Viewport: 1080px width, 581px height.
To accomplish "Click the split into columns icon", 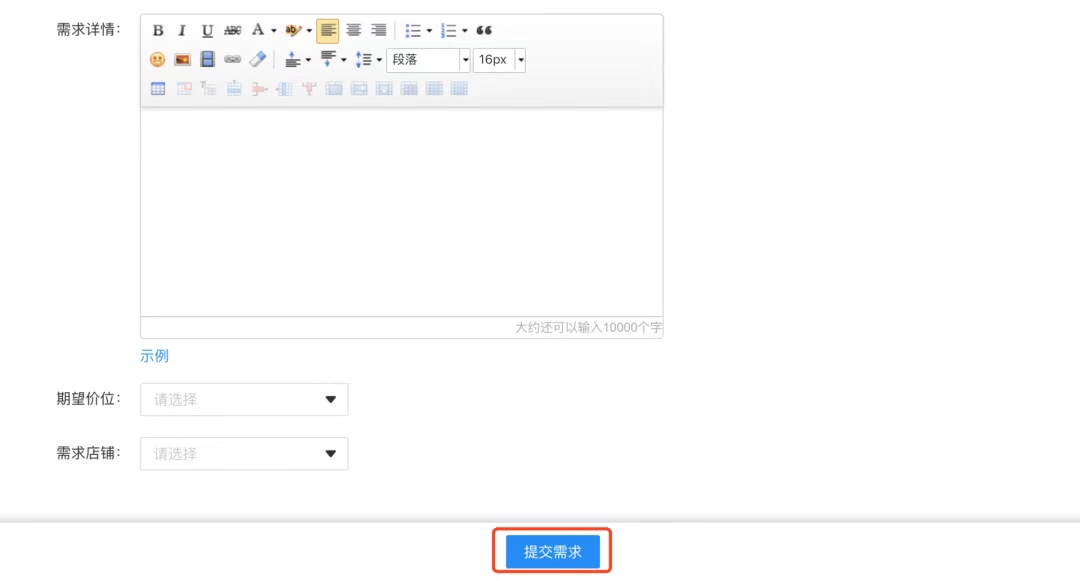I will pyautogui.click(x=459, y=89).
